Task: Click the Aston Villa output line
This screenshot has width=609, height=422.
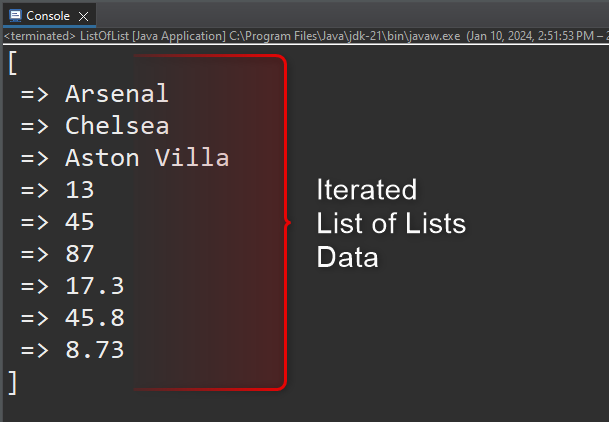Action: point(125,158)
